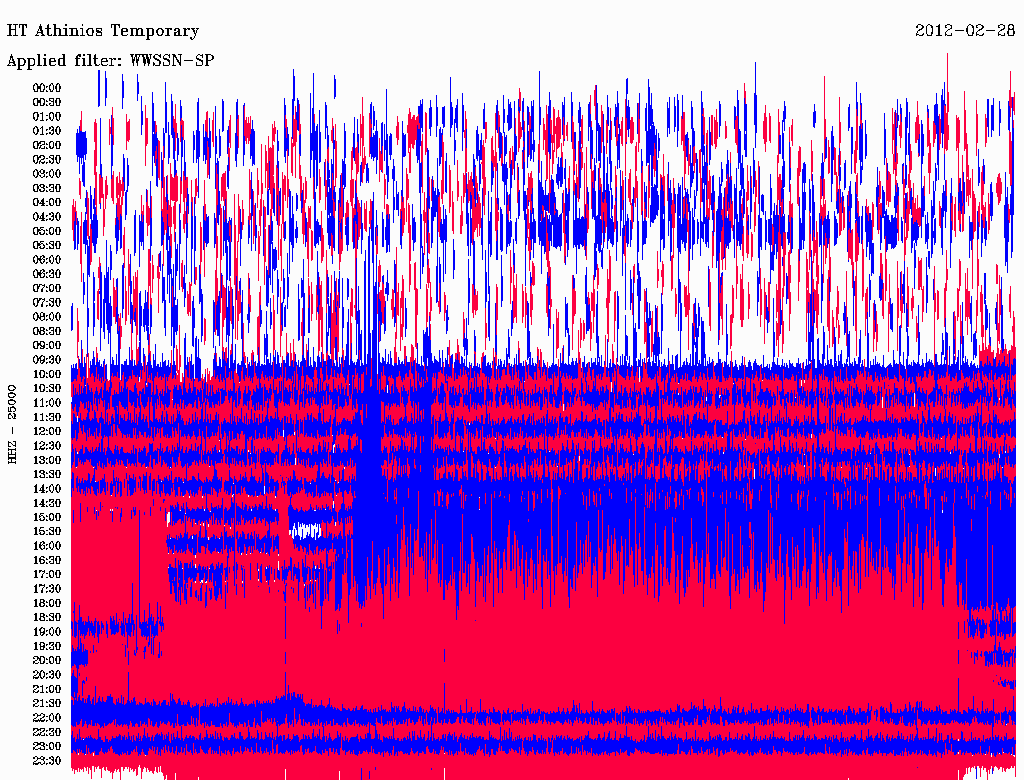Select the 13:30 time row label
Viewport: 1024px width, 780px height.
47,474
